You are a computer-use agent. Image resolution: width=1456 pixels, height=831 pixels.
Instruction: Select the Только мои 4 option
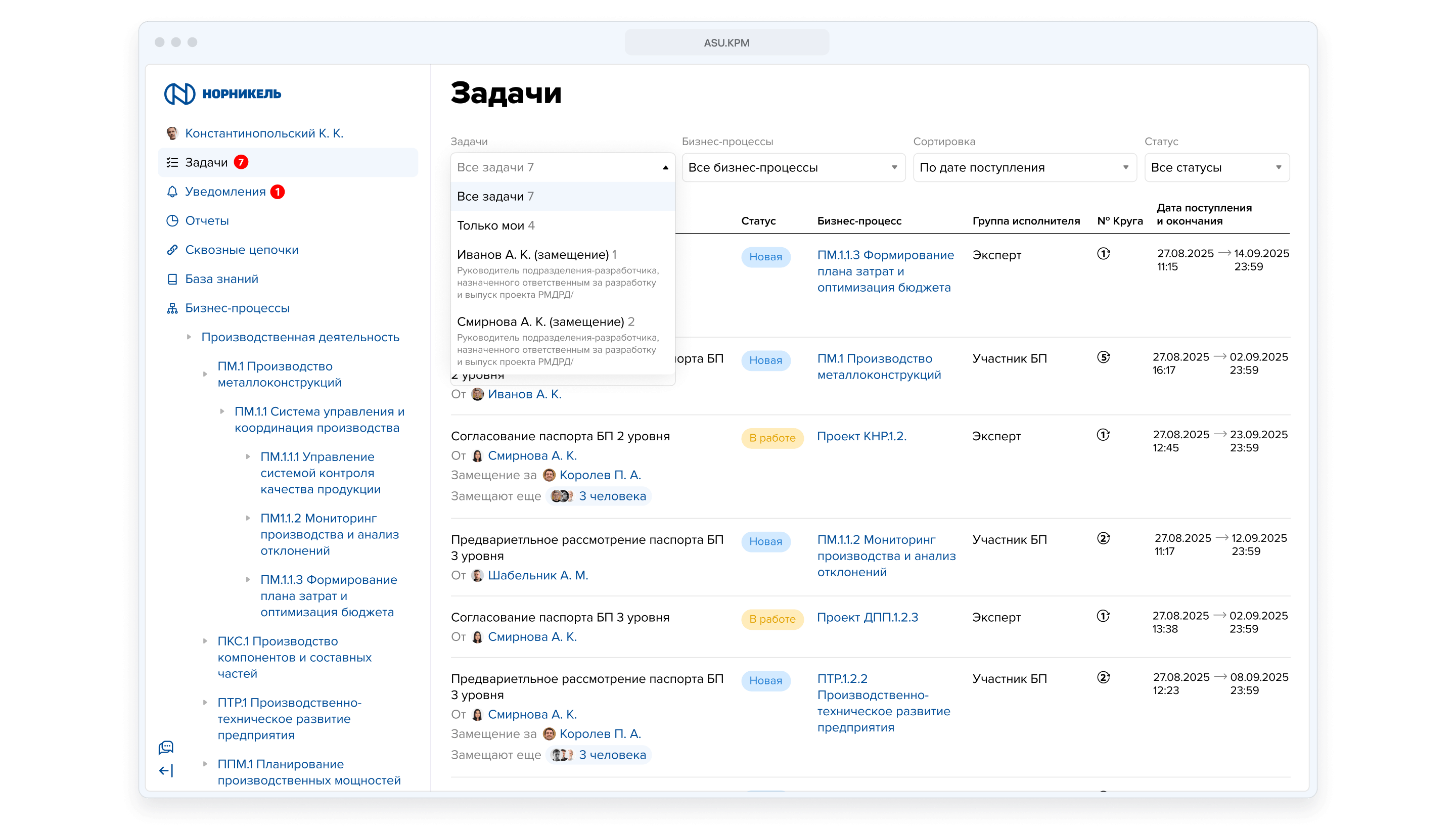click(x=495, y=225)
